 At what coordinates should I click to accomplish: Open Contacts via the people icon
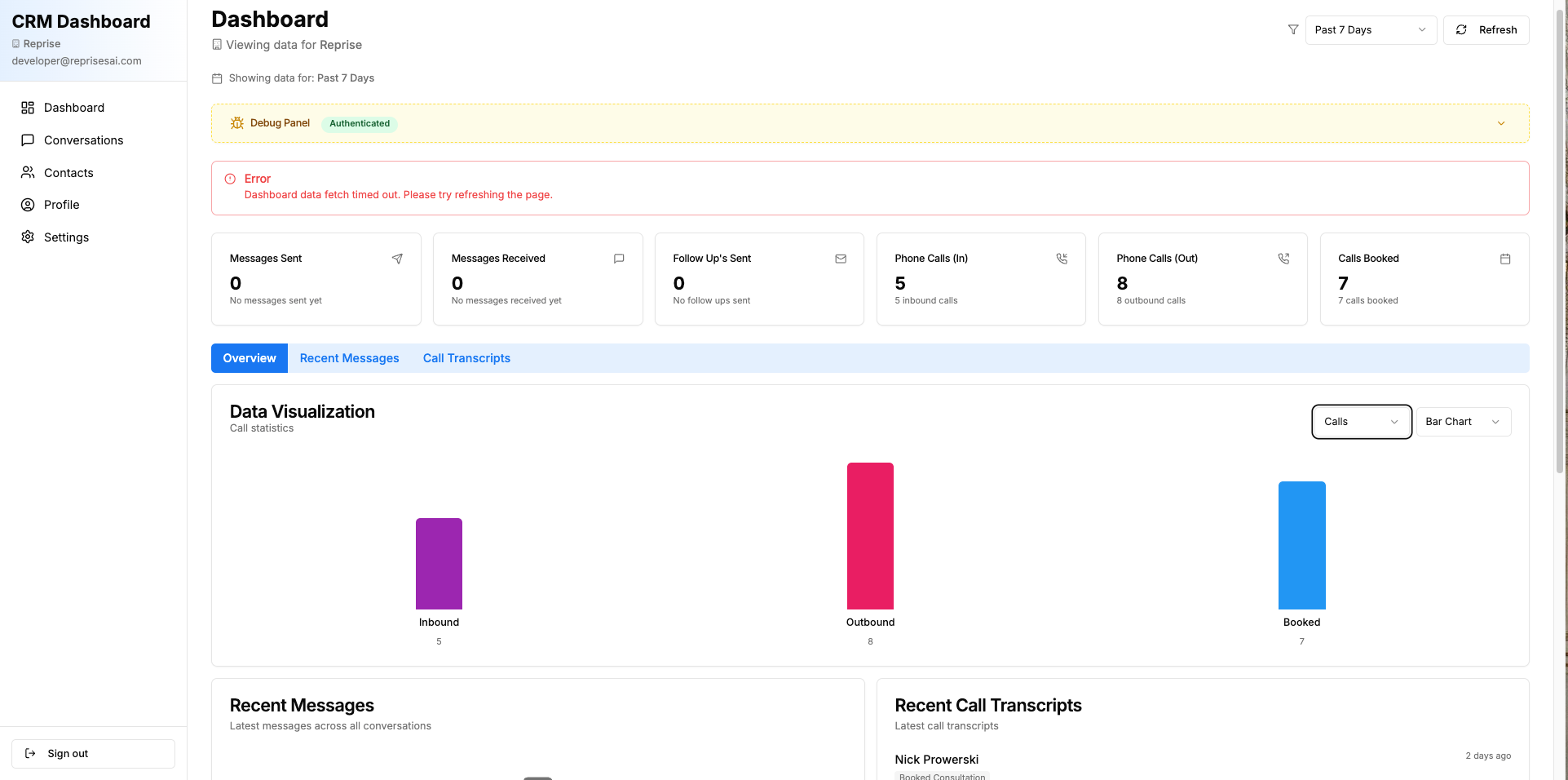tap(28, 172)
